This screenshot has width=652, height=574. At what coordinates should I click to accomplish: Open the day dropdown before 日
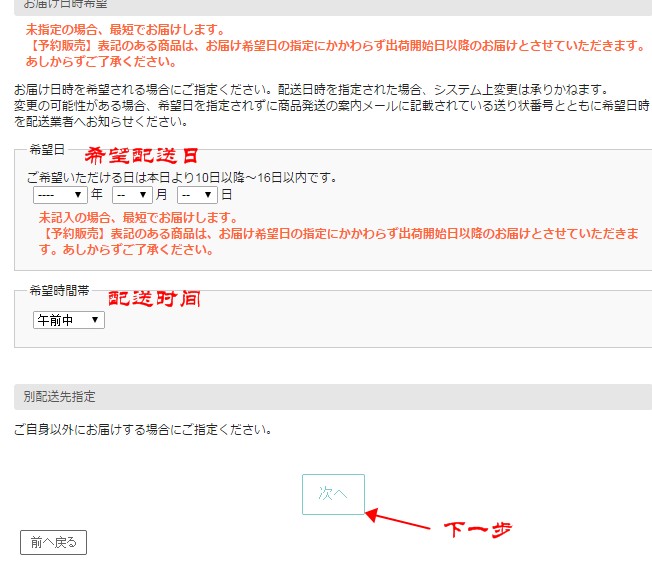[x=197, y=195]
